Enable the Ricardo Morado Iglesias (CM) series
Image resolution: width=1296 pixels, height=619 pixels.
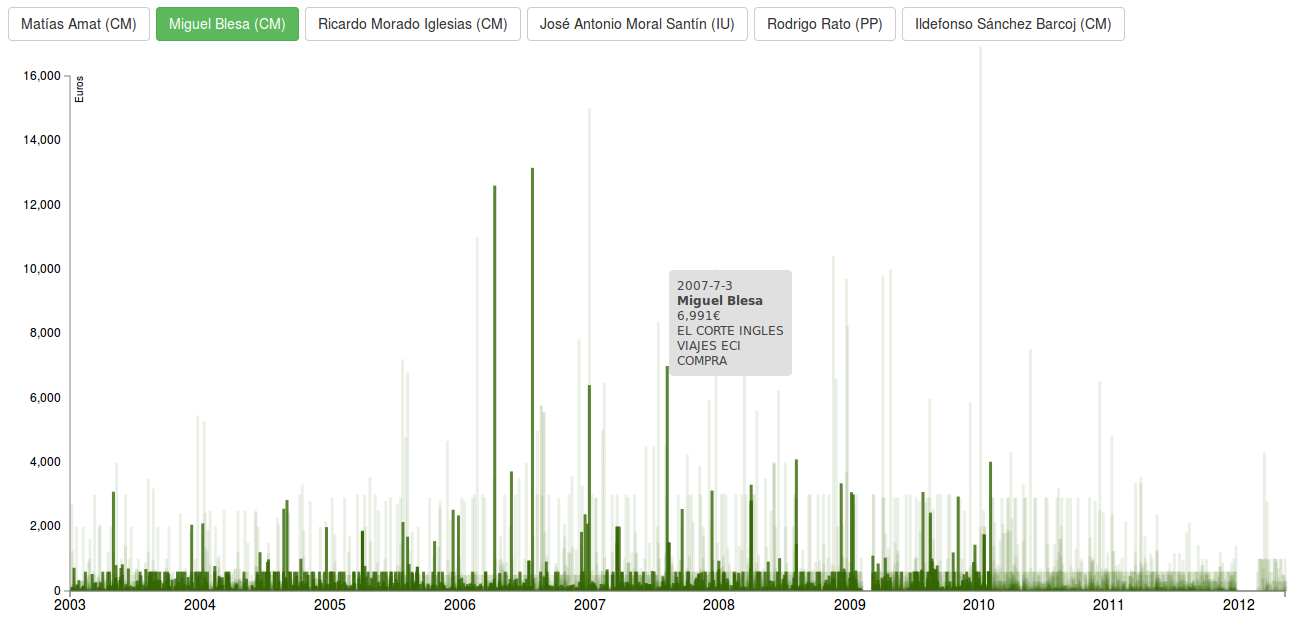coord(412,24)
